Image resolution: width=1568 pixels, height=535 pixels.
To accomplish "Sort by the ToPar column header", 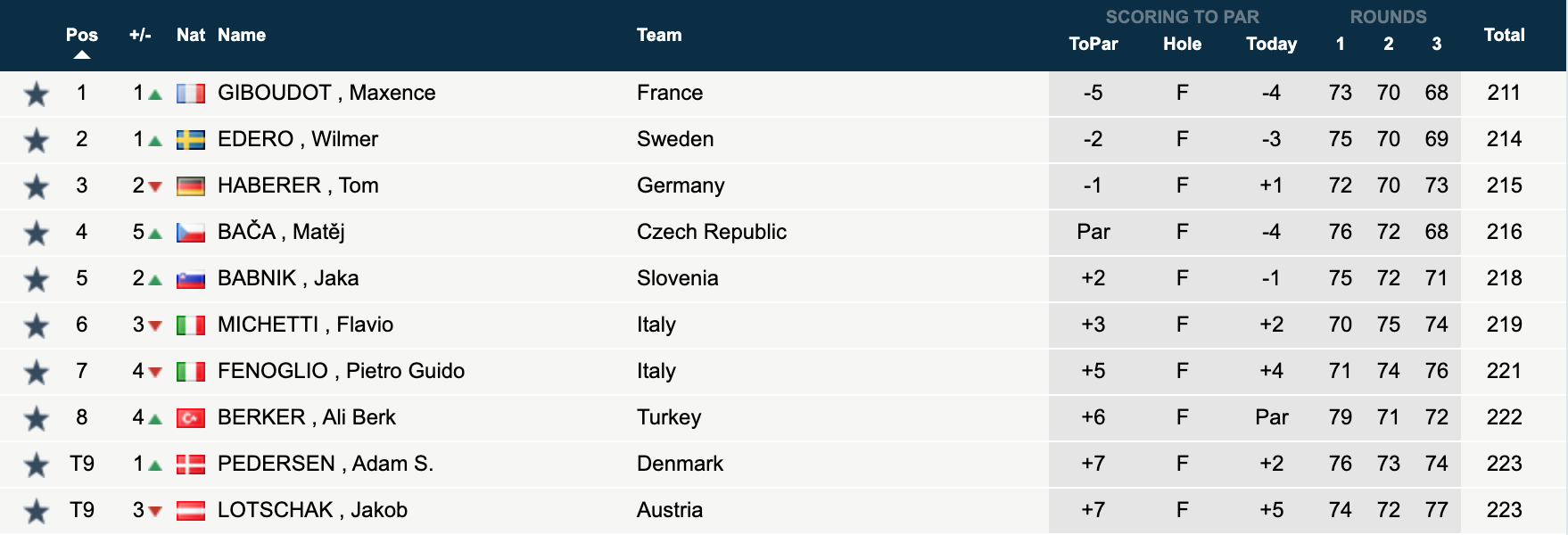I will pos(1093,44).
